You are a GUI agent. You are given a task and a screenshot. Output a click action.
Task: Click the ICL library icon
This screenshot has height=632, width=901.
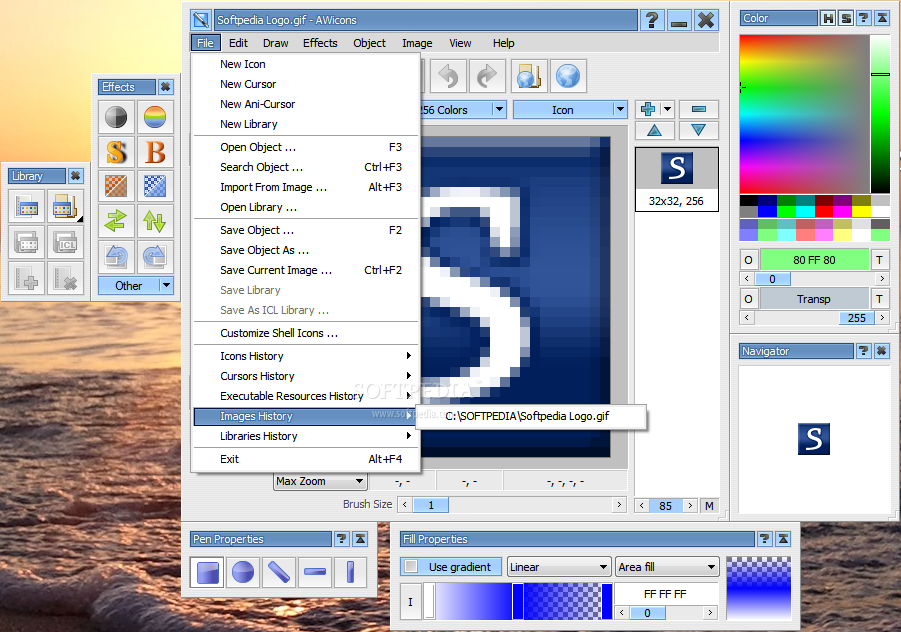(x=65, y=242)
